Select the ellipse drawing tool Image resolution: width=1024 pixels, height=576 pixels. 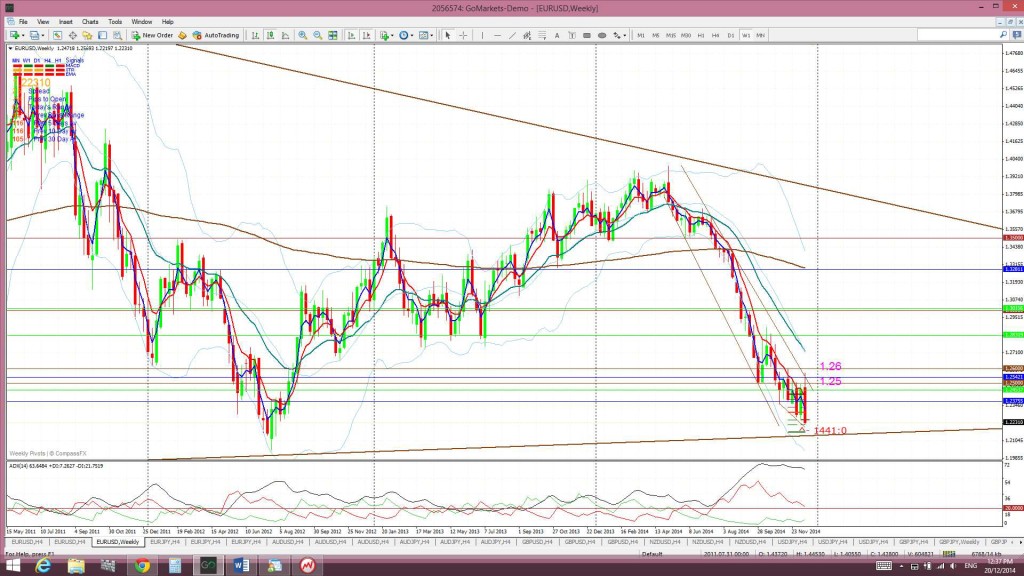click(601, 35)
